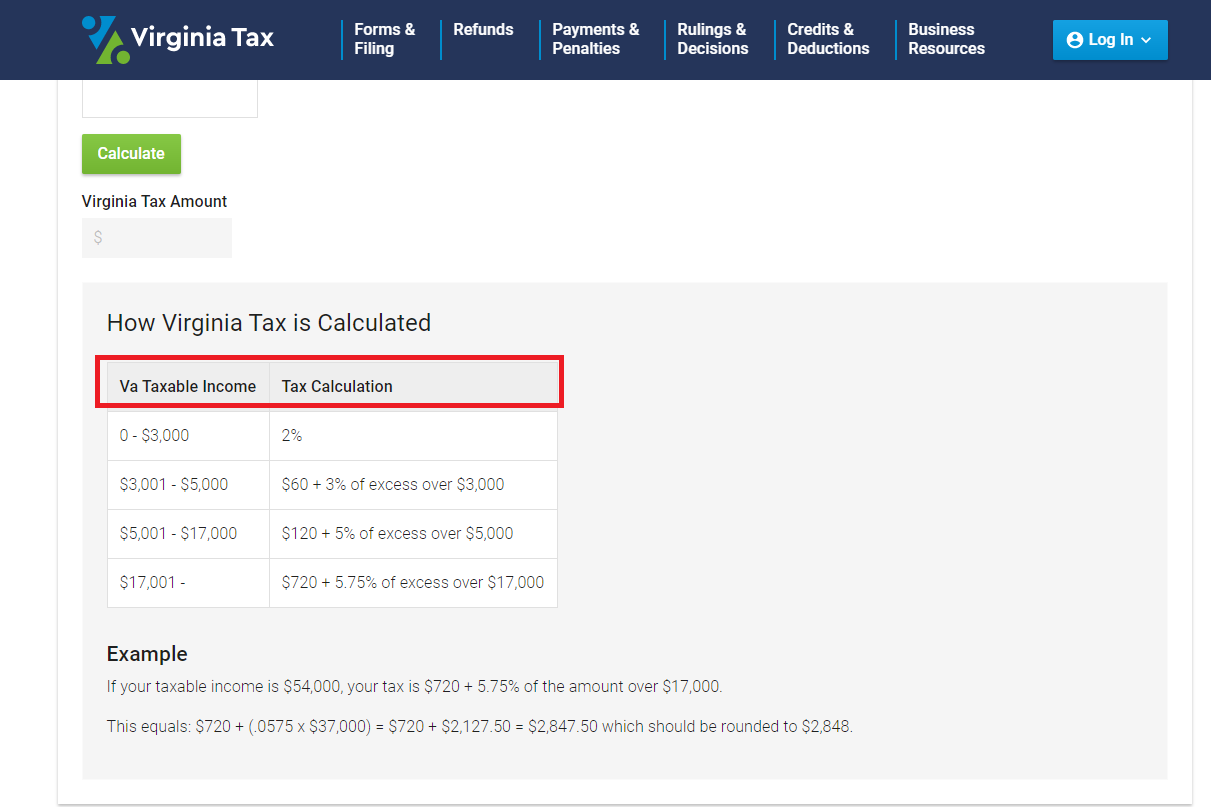Open the Forms & Filing menu
This screenshot has height=807, width=1211.
pos(384,39)
